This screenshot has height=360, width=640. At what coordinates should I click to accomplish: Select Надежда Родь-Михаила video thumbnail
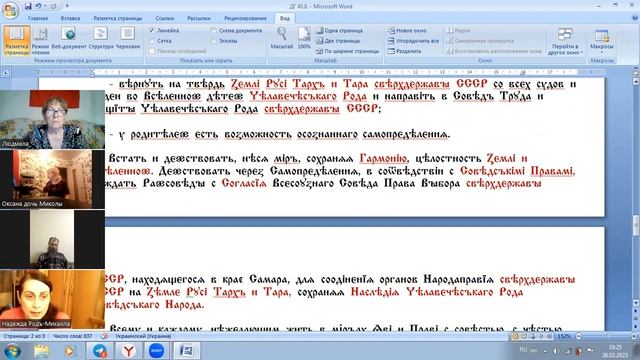pyautogui.click(x=52, y=299)
